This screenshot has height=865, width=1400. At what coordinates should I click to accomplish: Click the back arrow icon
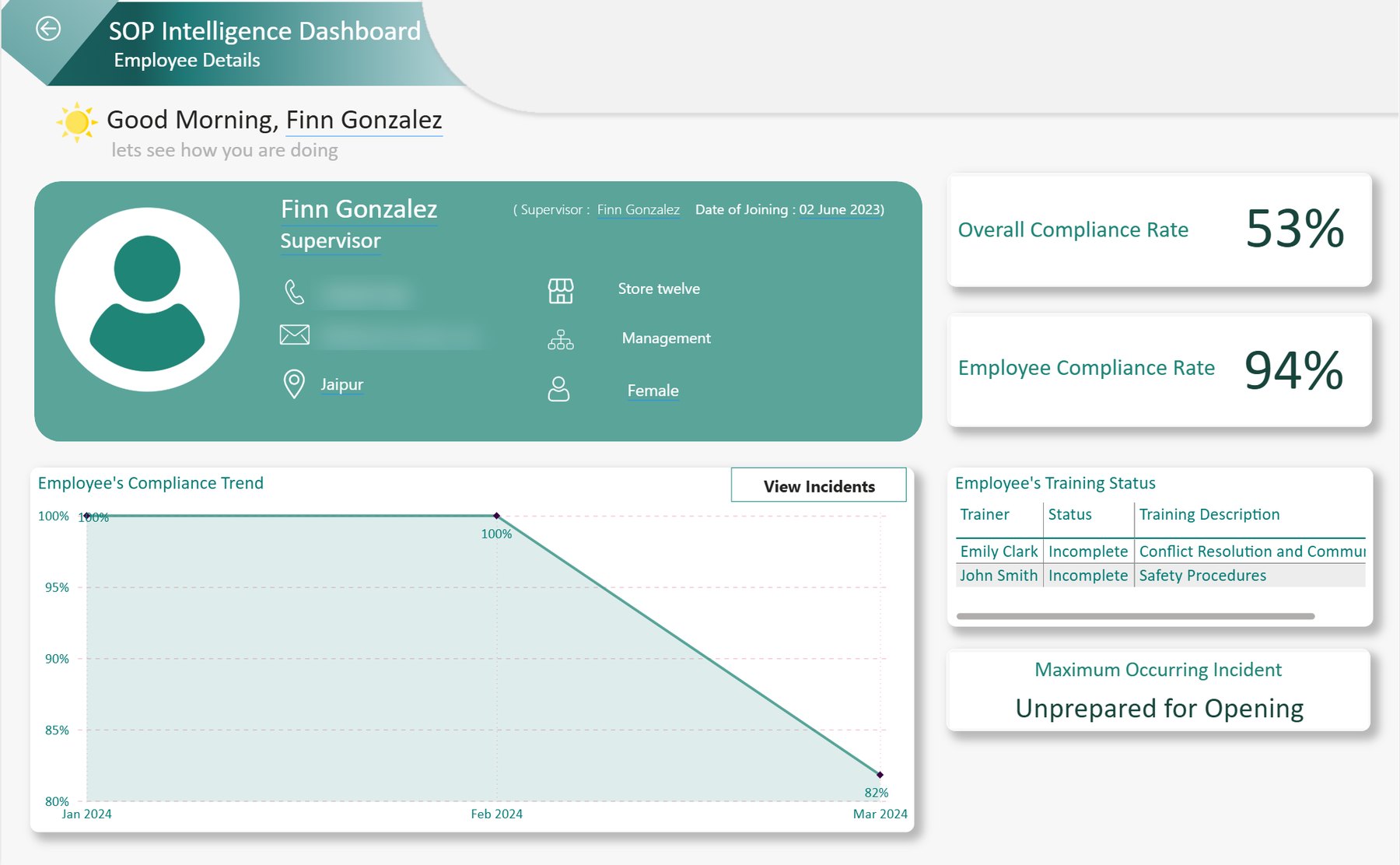[x=48, y=29]
